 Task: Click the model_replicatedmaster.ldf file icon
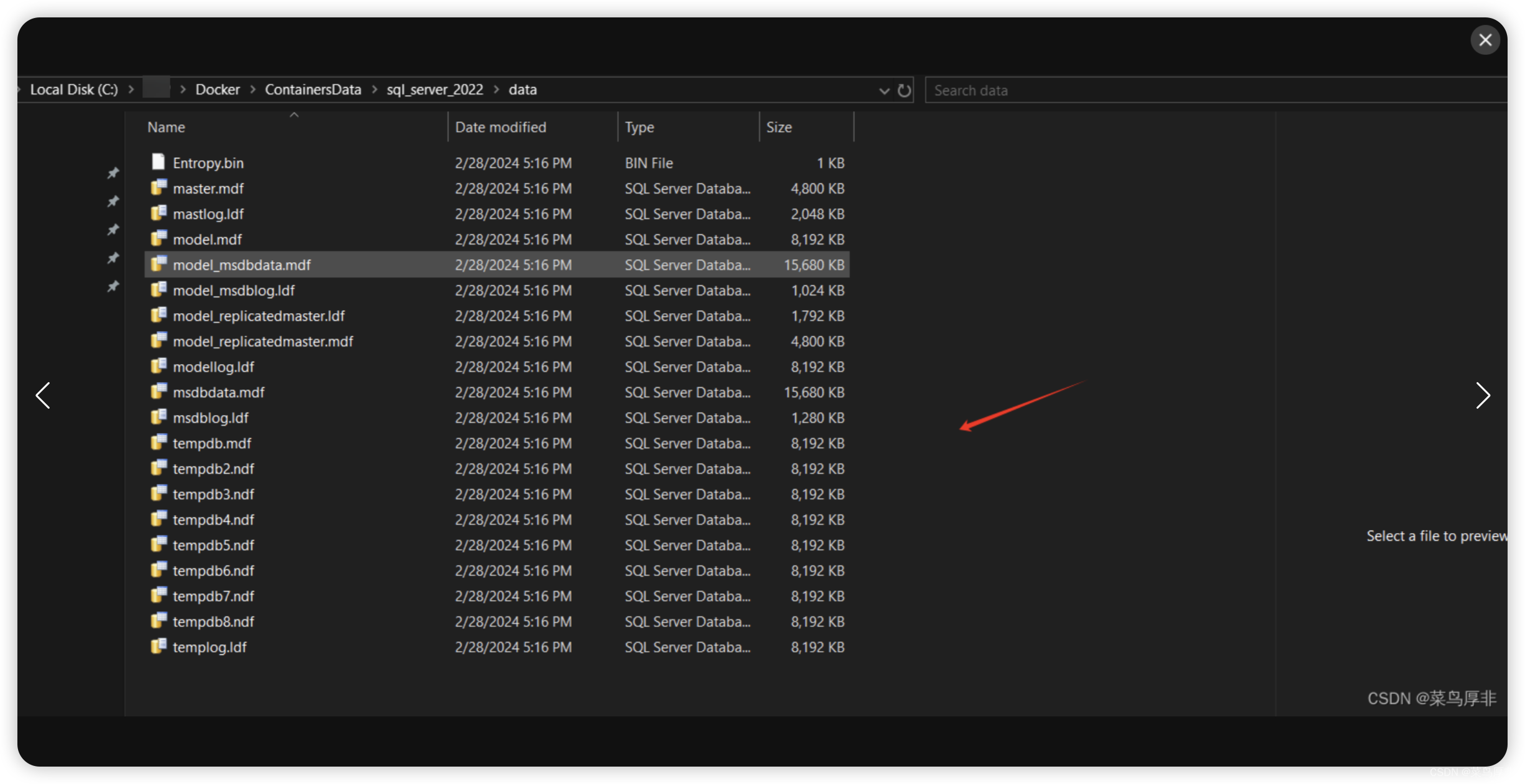tap(158, 315)
